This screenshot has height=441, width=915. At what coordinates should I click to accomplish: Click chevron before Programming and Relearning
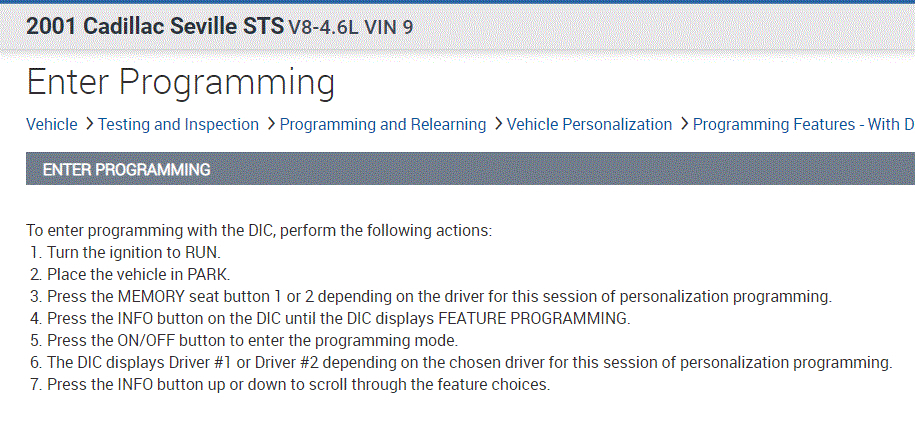point(271,125)
